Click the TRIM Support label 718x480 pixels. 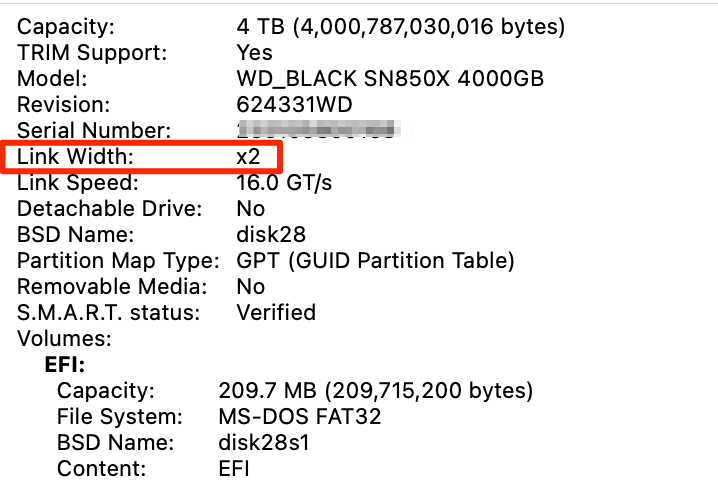(92, 53)
